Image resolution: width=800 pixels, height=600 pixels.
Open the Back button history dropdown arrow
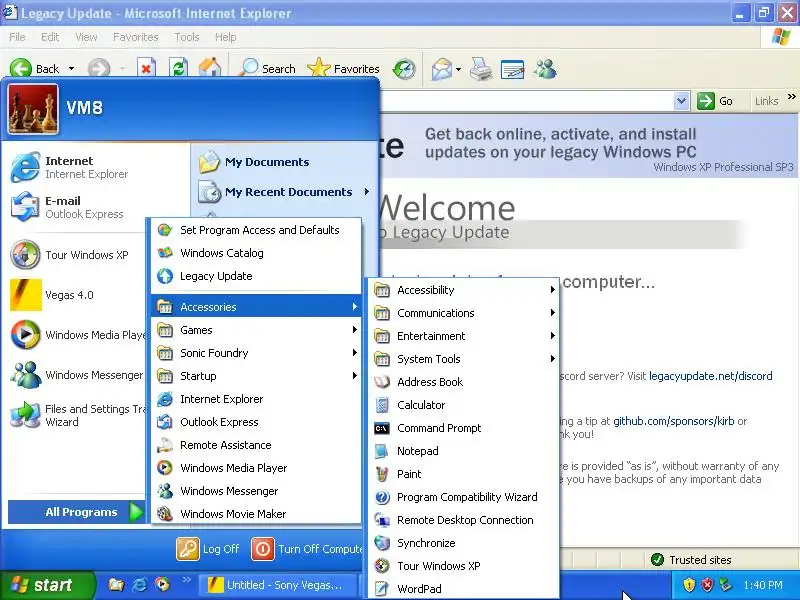point(71,68)
